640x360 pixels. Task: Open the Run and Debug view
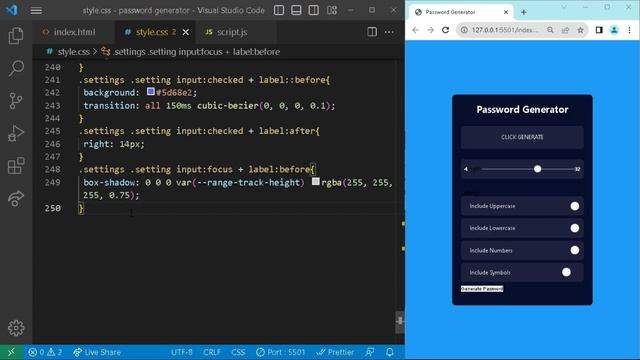point(16,133)
